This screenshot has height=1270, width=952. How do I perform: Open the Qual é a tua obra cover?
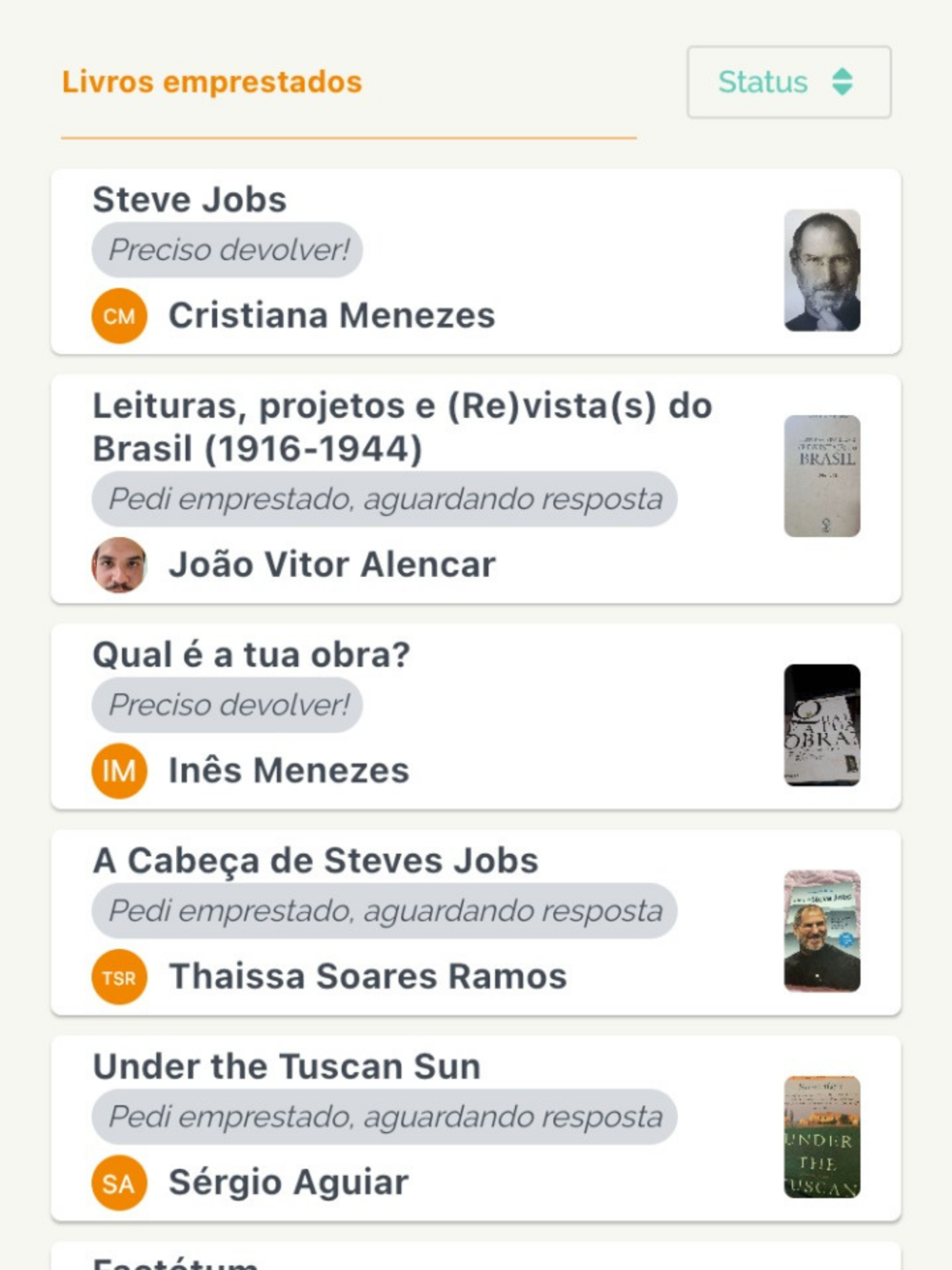pos(822,724)
